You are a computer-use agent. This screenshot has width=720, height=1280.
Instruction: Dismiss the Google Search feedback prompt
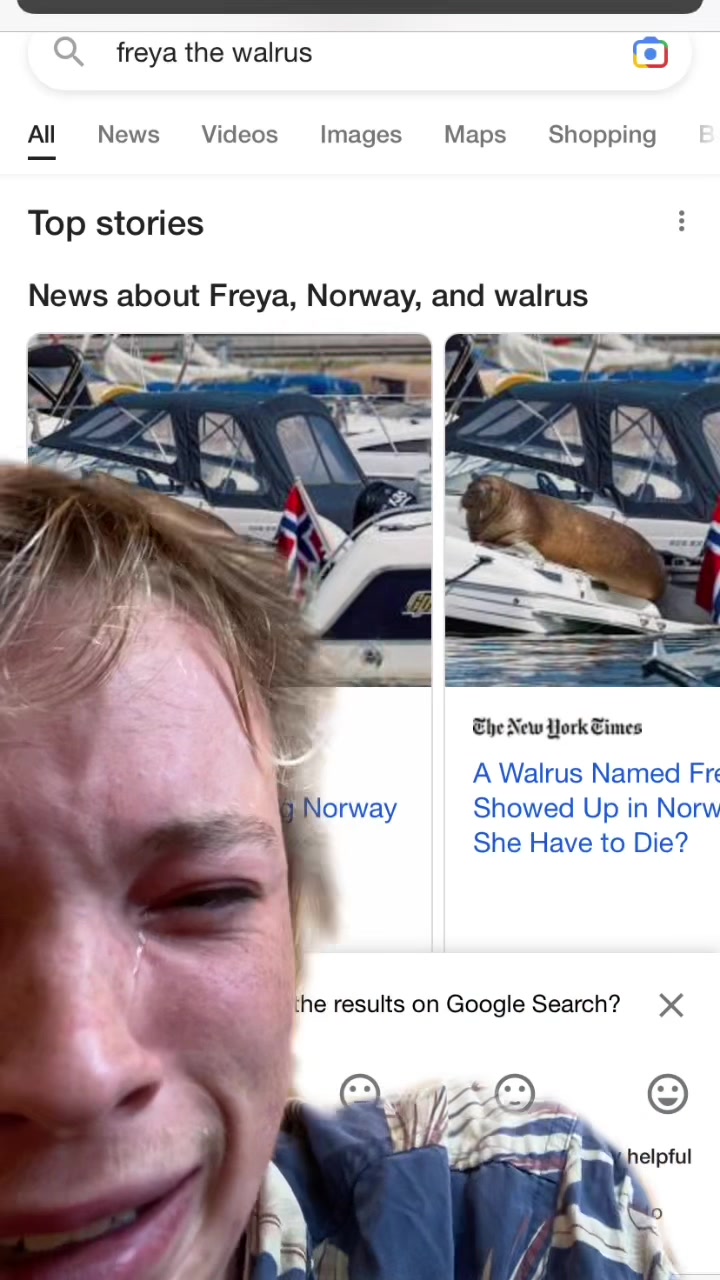(671, 1005)
